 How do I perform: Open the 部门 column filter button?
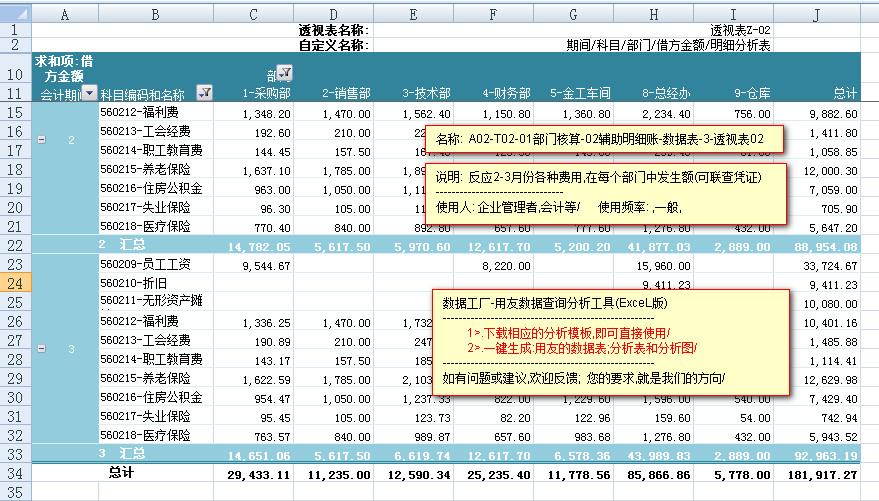pyautogui.click(x=283, y=73)
